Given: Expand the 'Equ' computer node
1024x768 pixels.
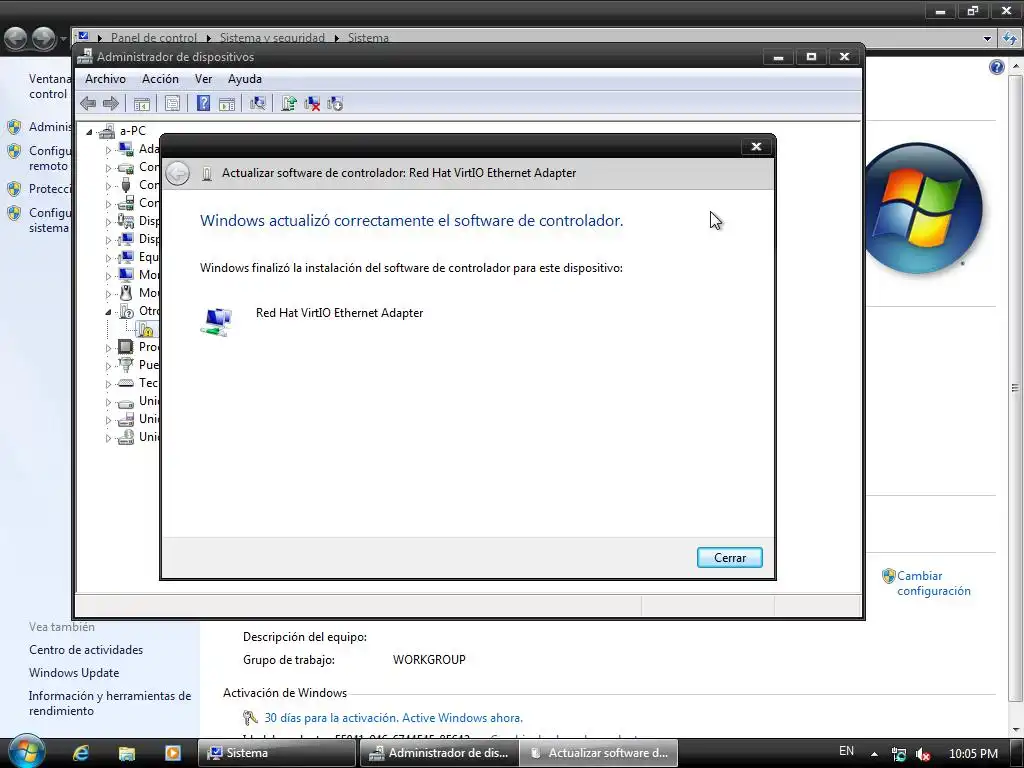Looking at the screenshot, I should tap(108, 258).
